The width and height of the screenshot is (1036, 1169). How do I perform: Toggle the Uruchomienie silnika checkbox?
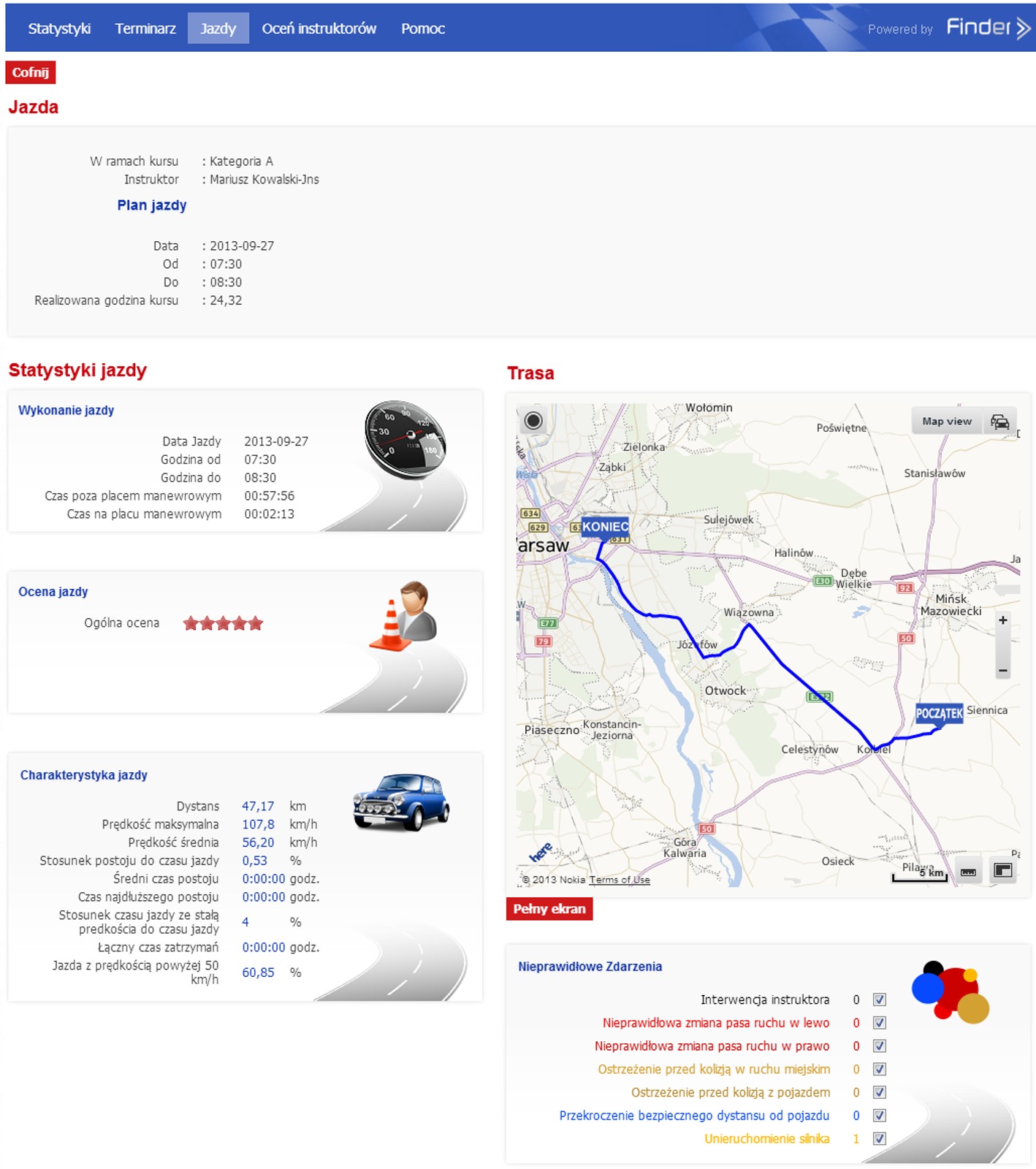coord(880,1138)
